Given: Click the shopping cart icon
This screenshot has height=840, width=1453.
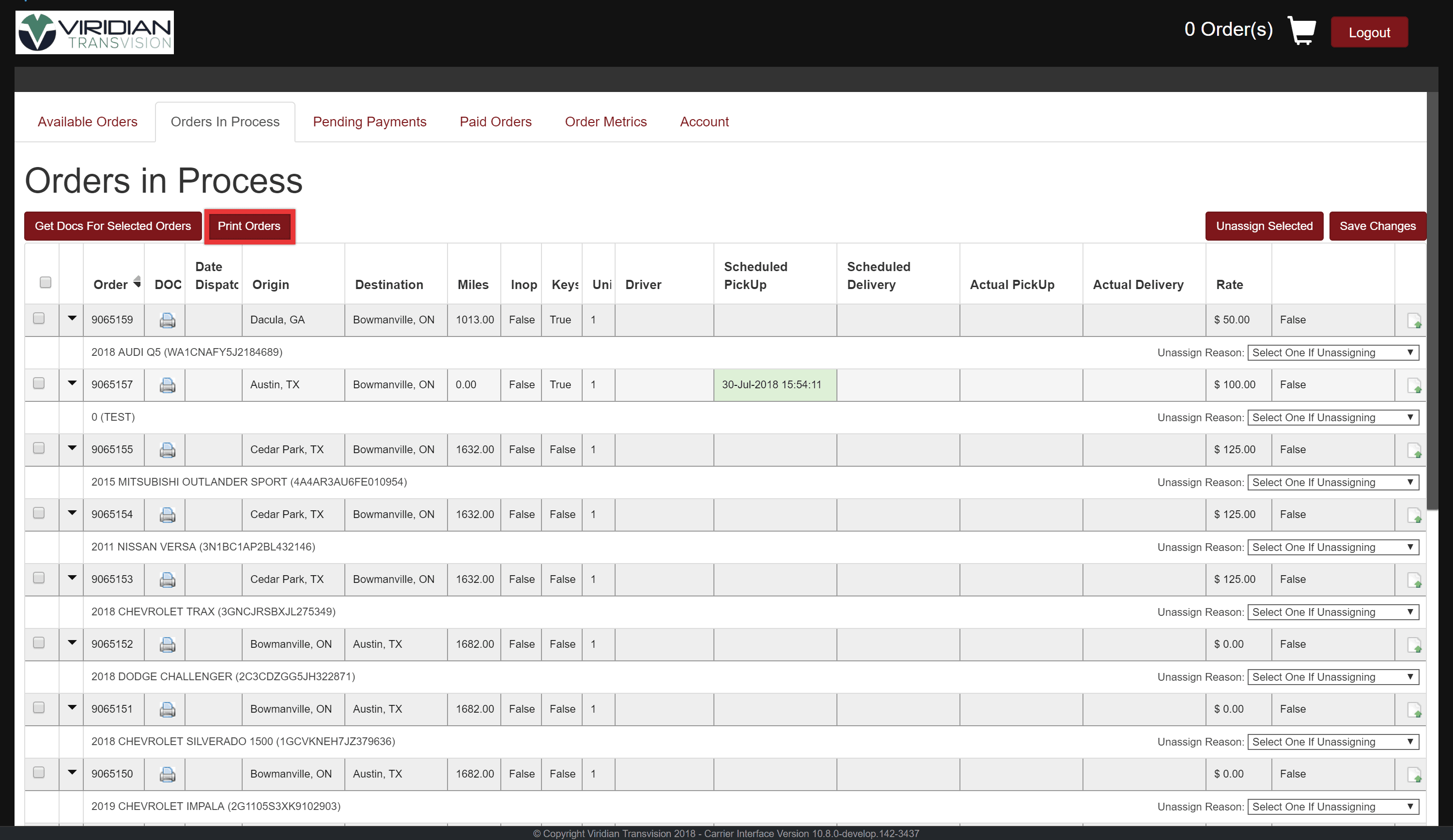Looking at the screenshot, I should click(1301, 31).
